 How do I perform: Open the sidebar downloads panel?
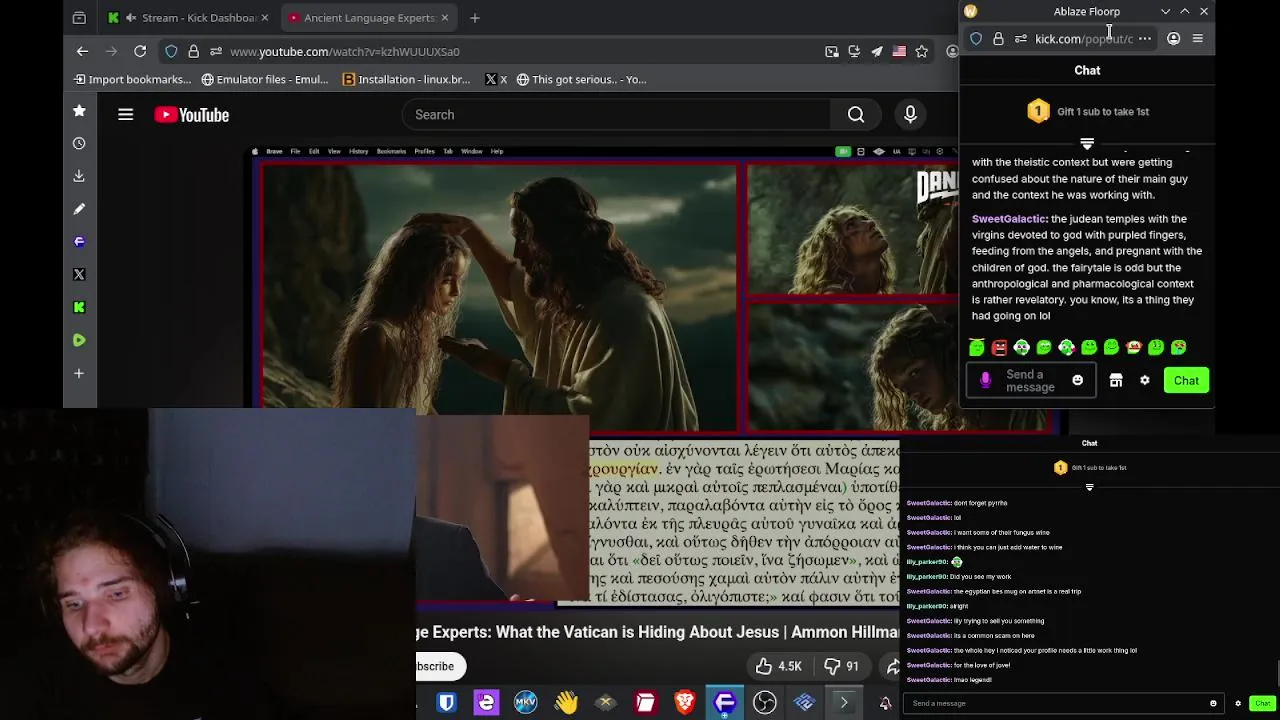click(x=79, y=176)
